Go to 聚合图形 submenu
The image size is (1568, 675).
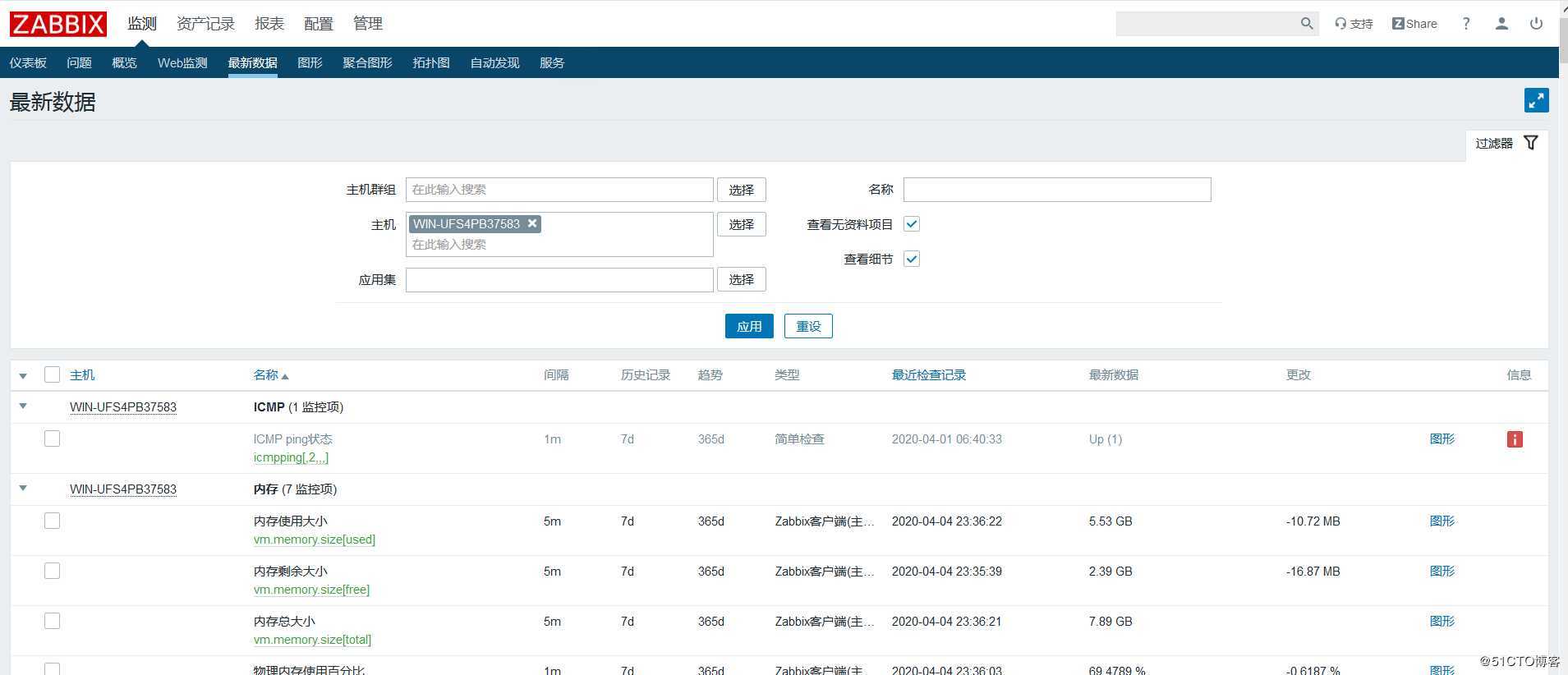[x=367, y=62]
